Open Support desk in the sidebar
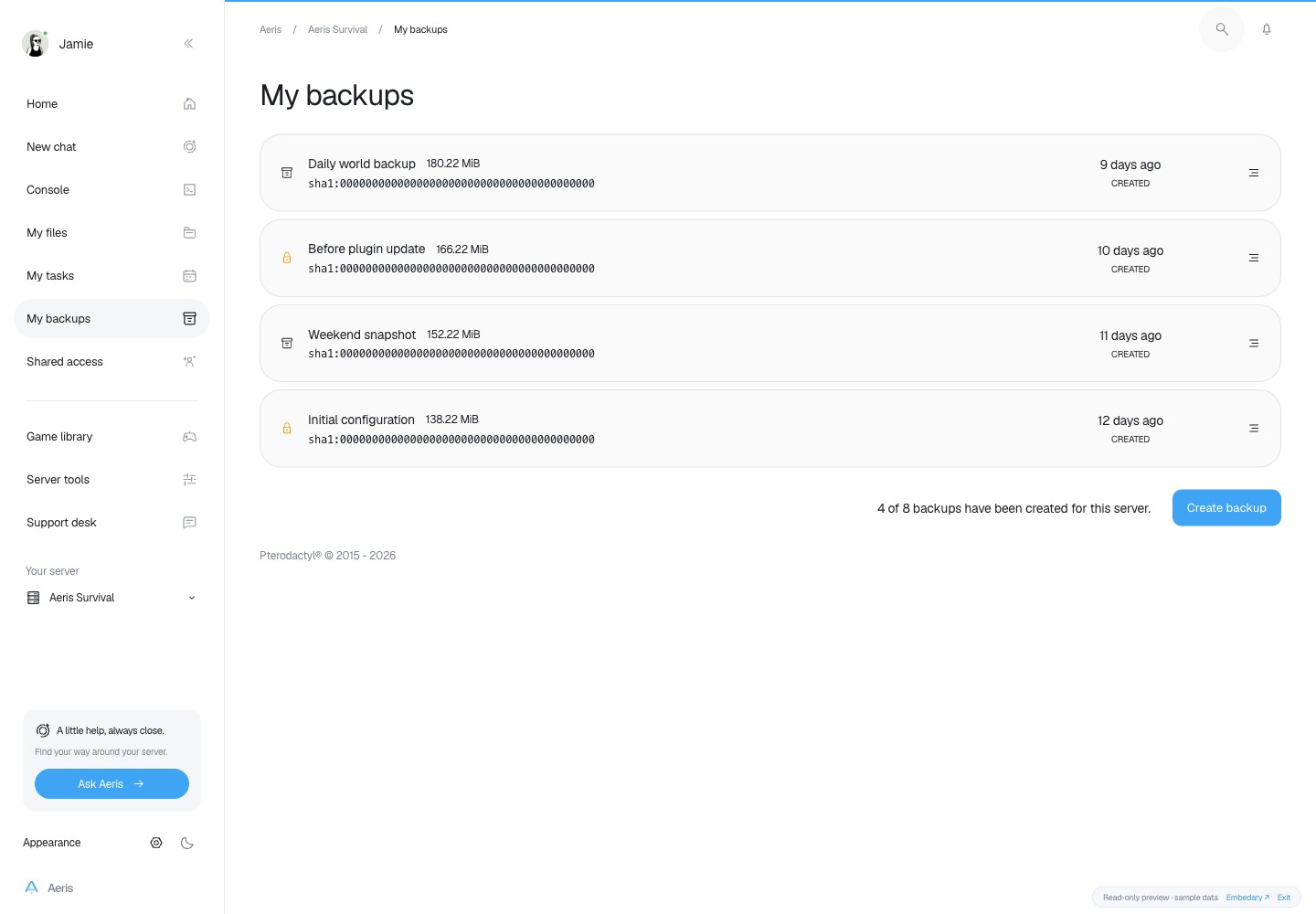The width and height of the screenshot is (1316, 914). coord(111,523)
